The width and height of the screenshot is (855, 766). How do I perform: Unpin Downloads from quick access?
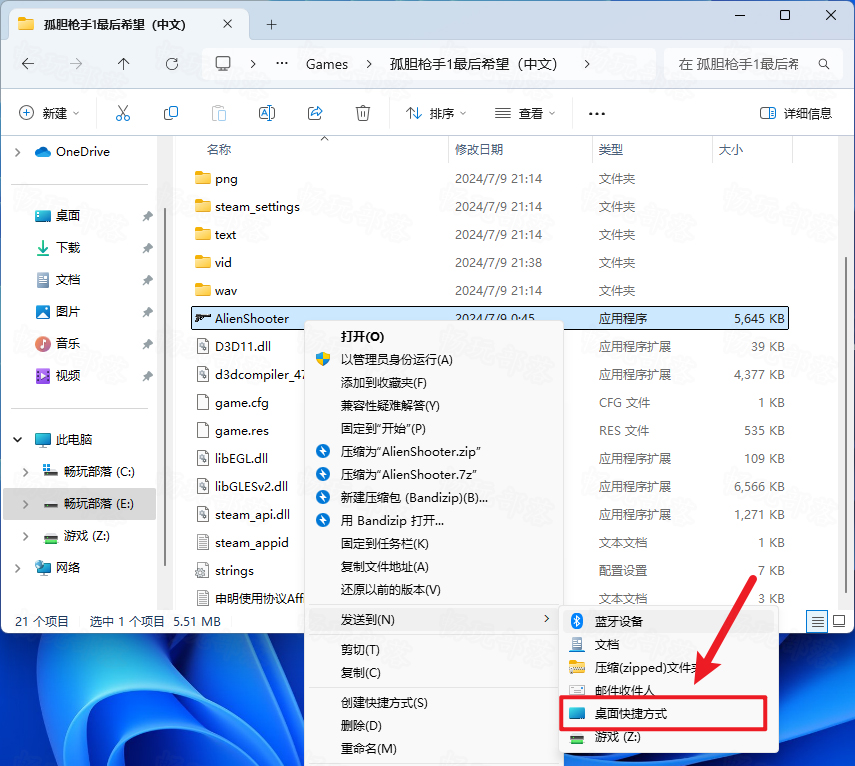pos(147,249)
